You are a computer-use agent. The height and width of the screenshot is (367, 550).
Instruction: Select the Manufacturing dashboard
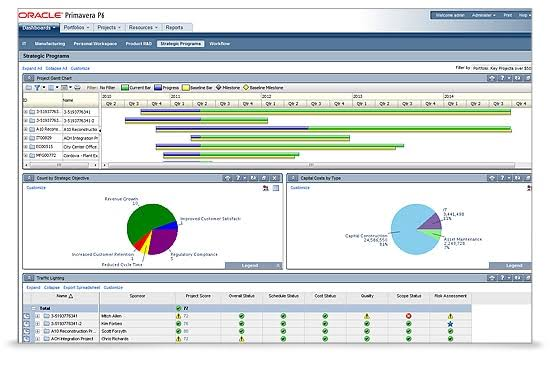[50, 44]
